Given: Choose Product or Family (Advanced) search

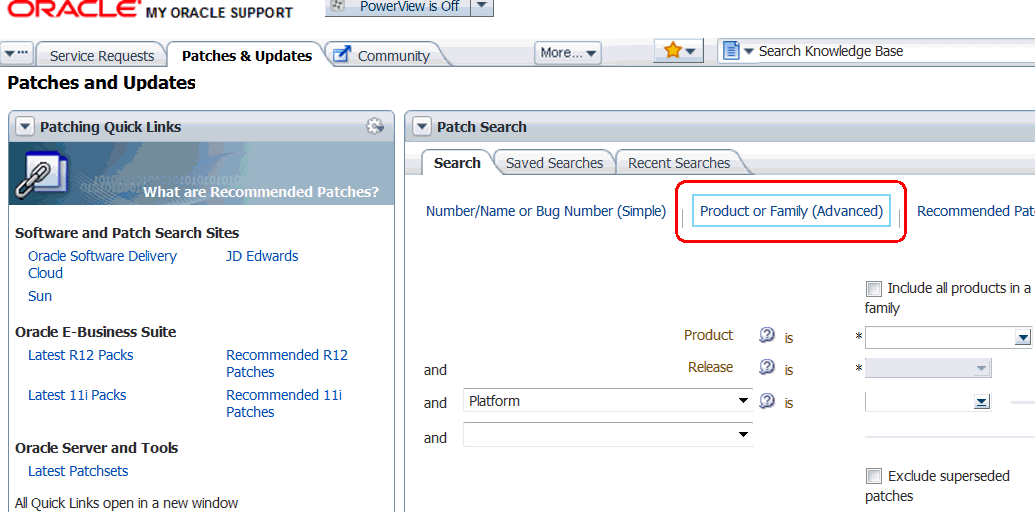Looking at the screenshot, I should point(791,210).
